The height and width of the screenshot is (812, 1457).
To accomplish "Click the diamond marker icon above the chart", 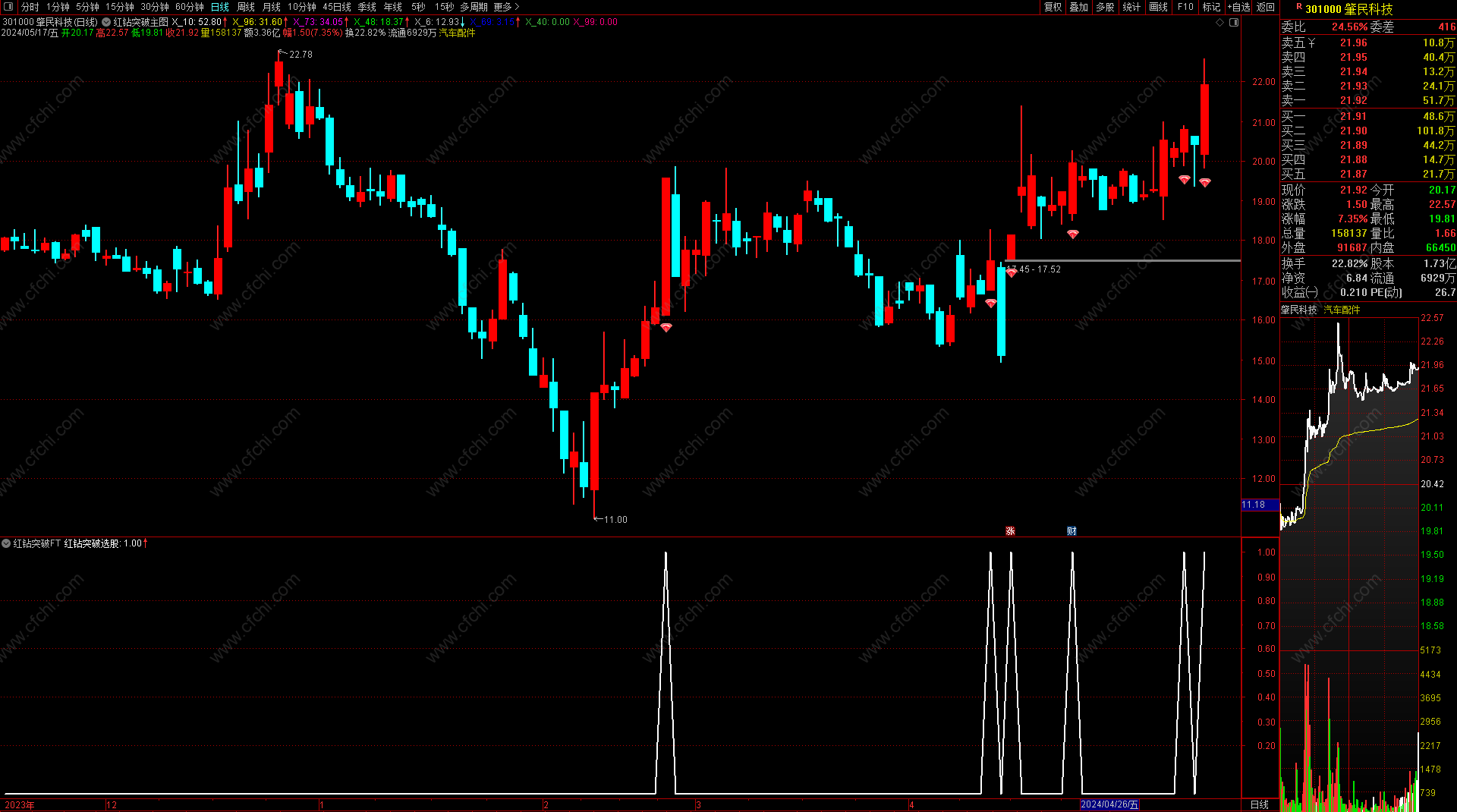I will pyautogui.click(x=1220, y=23).
